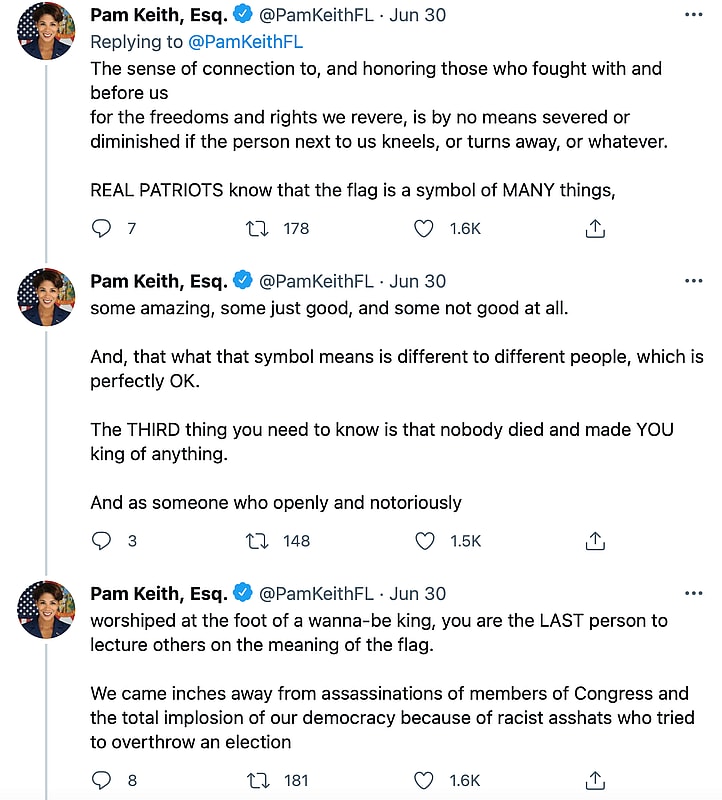Retweet the tweet with 181 retweets
The height and width of the screenshot is (800, 722).
coord(257,780)
